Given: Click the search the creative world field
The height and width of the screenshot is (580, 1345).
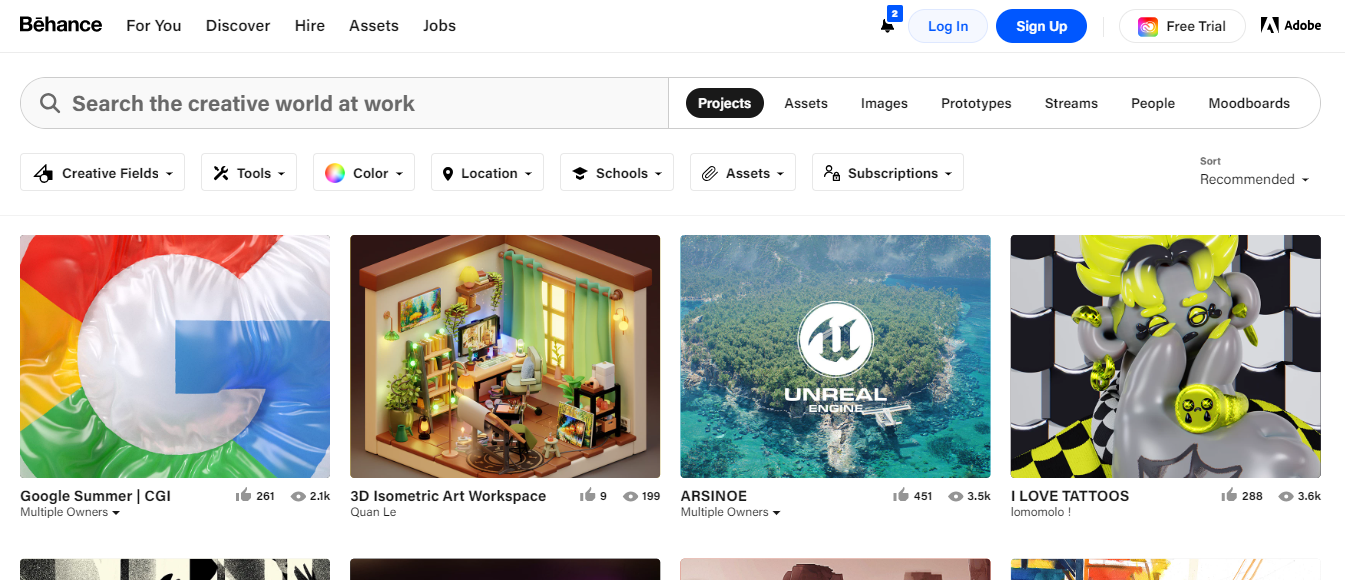Looking at the screenshot, I should (344, 103).
